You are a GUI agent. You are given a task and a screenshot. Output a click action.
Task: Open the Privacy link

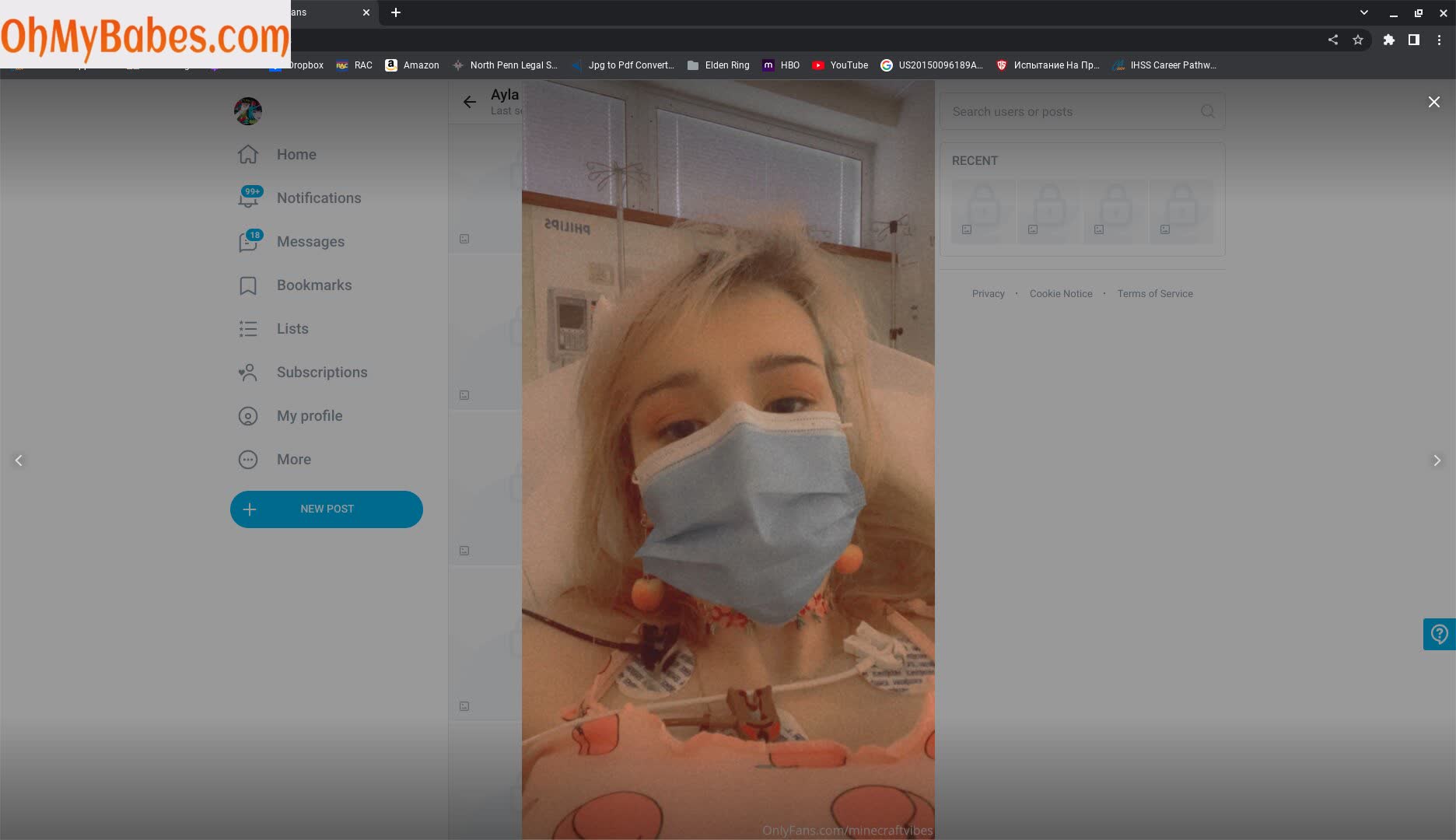tap(988, 294)
